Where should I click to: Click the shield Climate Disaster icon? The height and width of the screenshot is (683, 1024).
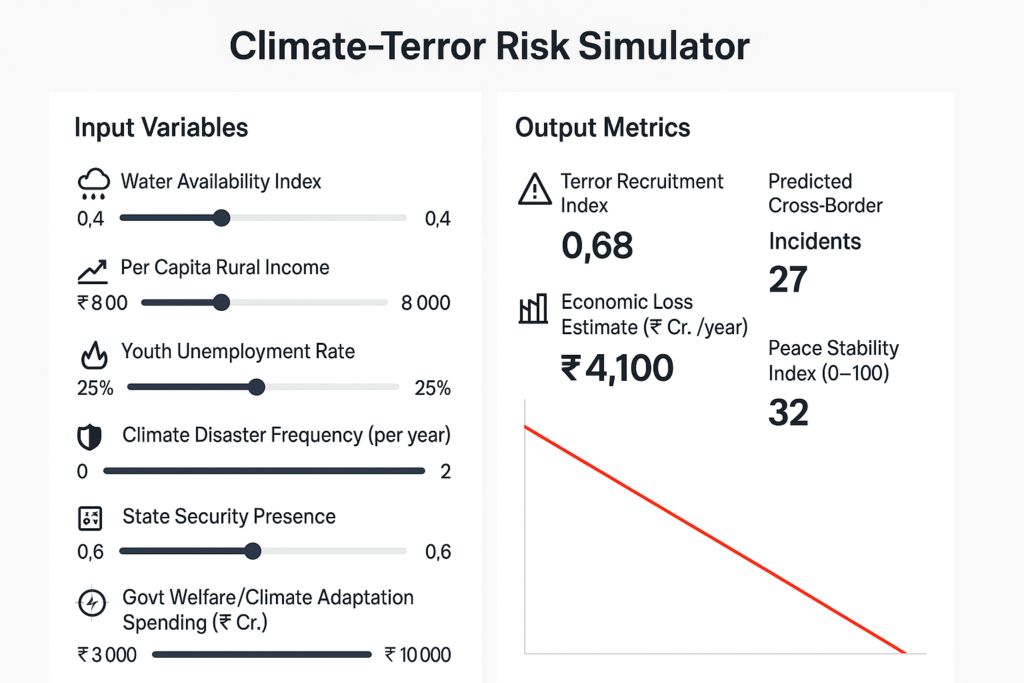coord(90,437)
